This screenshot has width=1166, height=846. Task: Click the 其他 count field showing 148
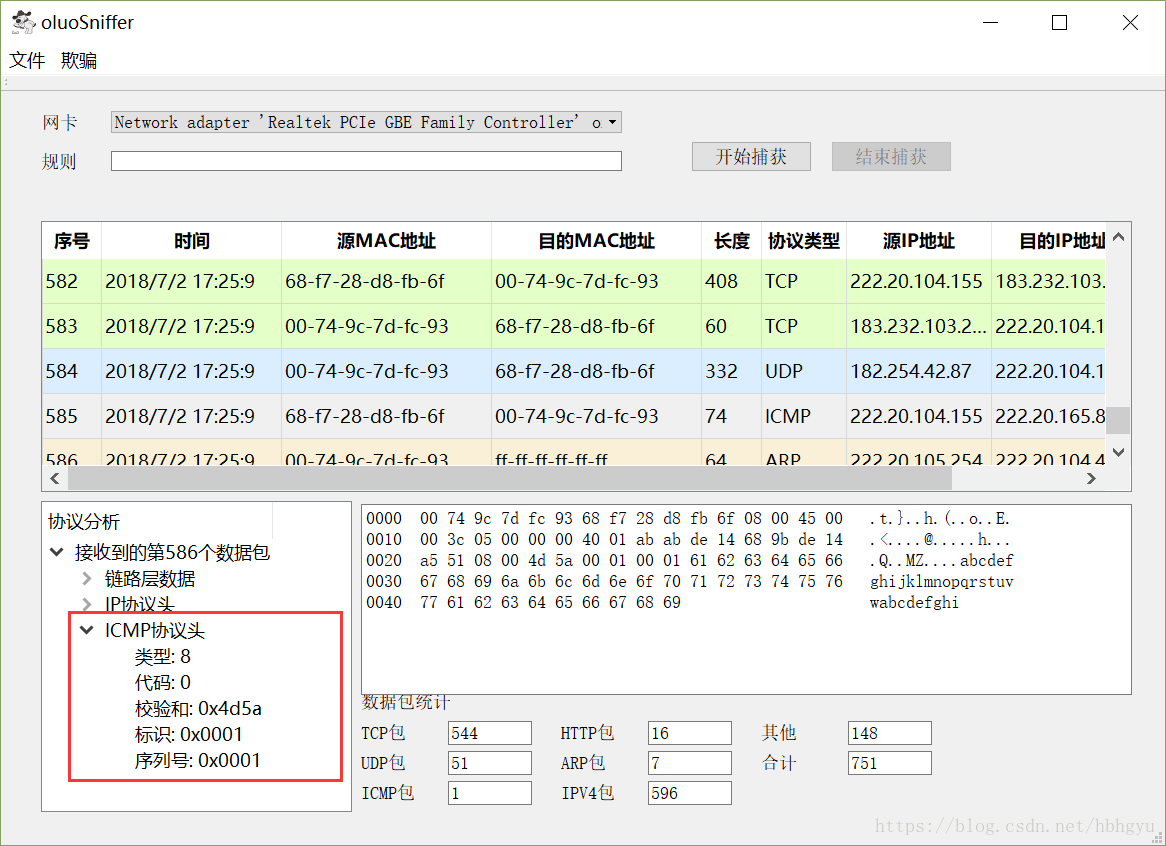pos(889,733)
